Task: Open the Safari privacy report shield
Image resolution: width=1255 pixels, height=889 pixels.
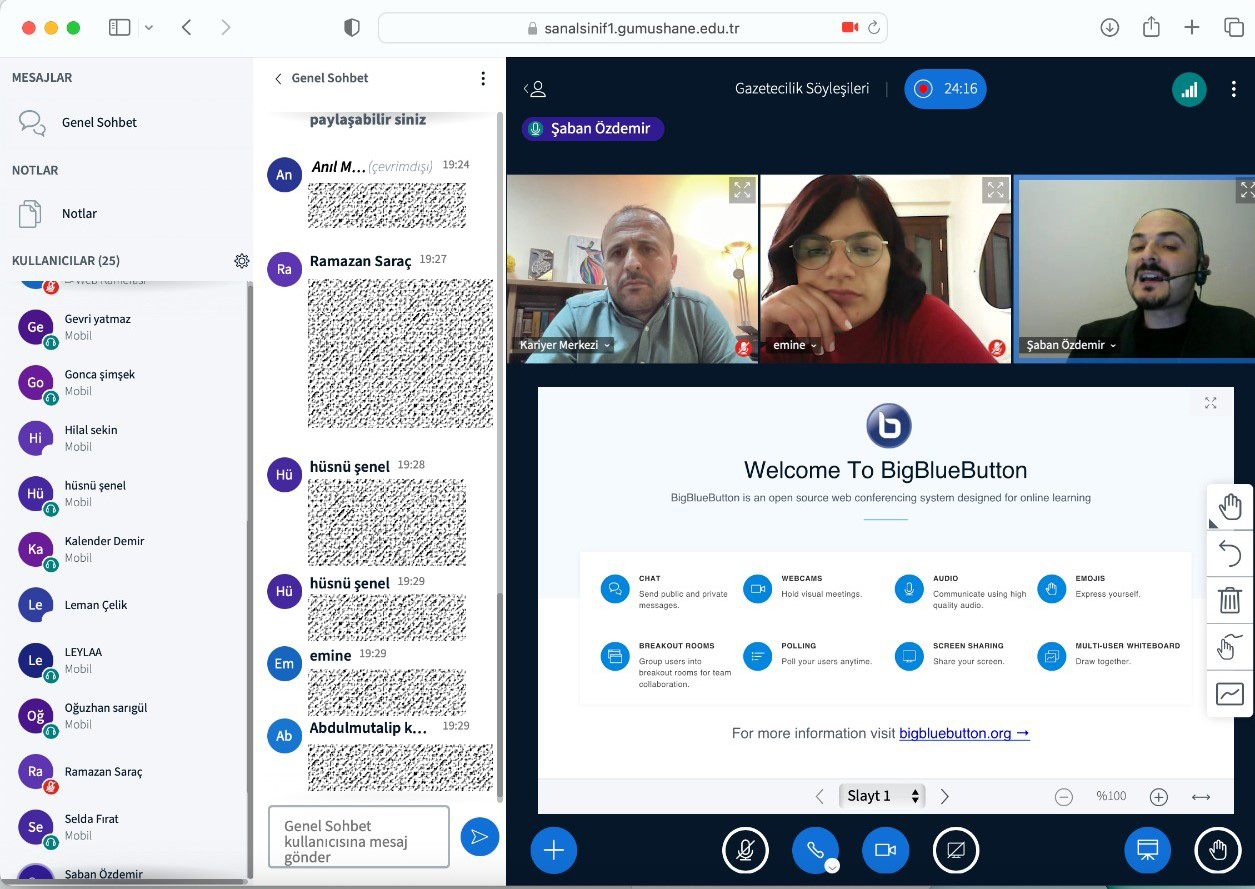Action: [352, 28]
